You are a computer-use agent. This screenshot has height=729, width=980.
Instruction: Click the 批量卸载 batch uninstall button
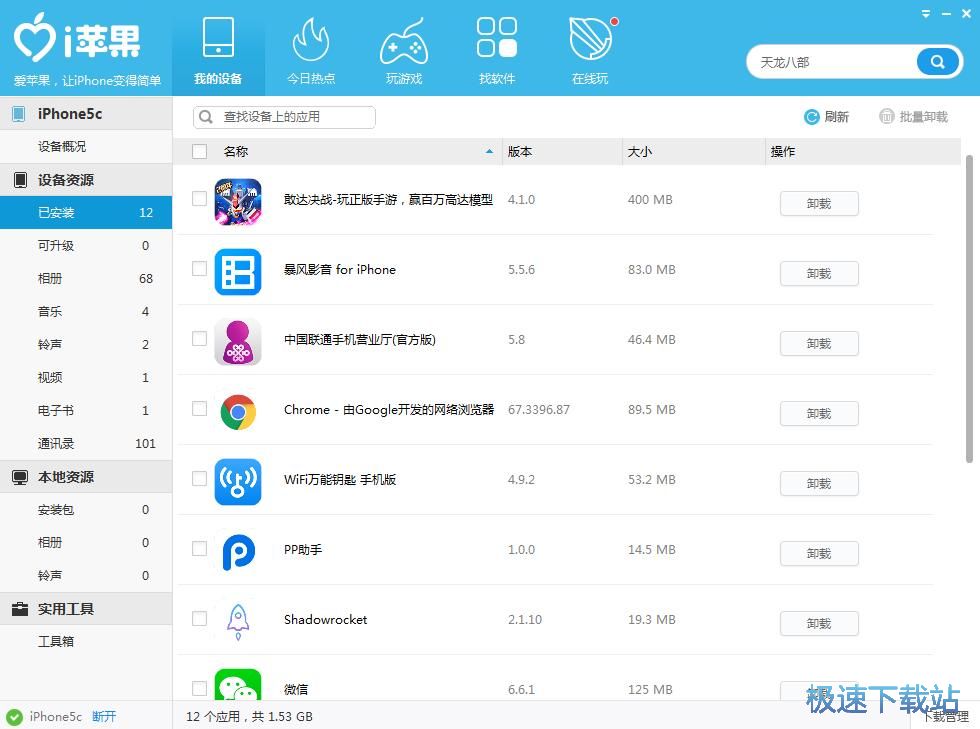coord(913,117)
